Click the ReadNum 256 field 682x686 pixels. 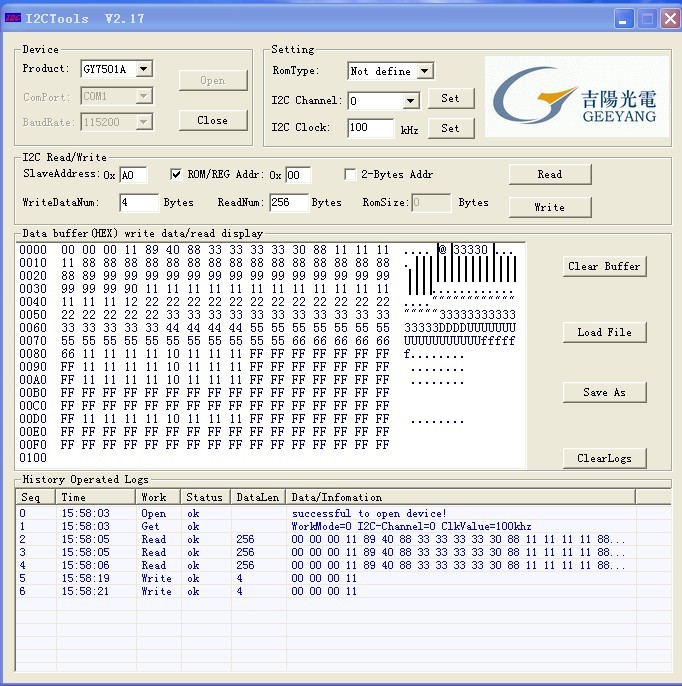(289, 203)
